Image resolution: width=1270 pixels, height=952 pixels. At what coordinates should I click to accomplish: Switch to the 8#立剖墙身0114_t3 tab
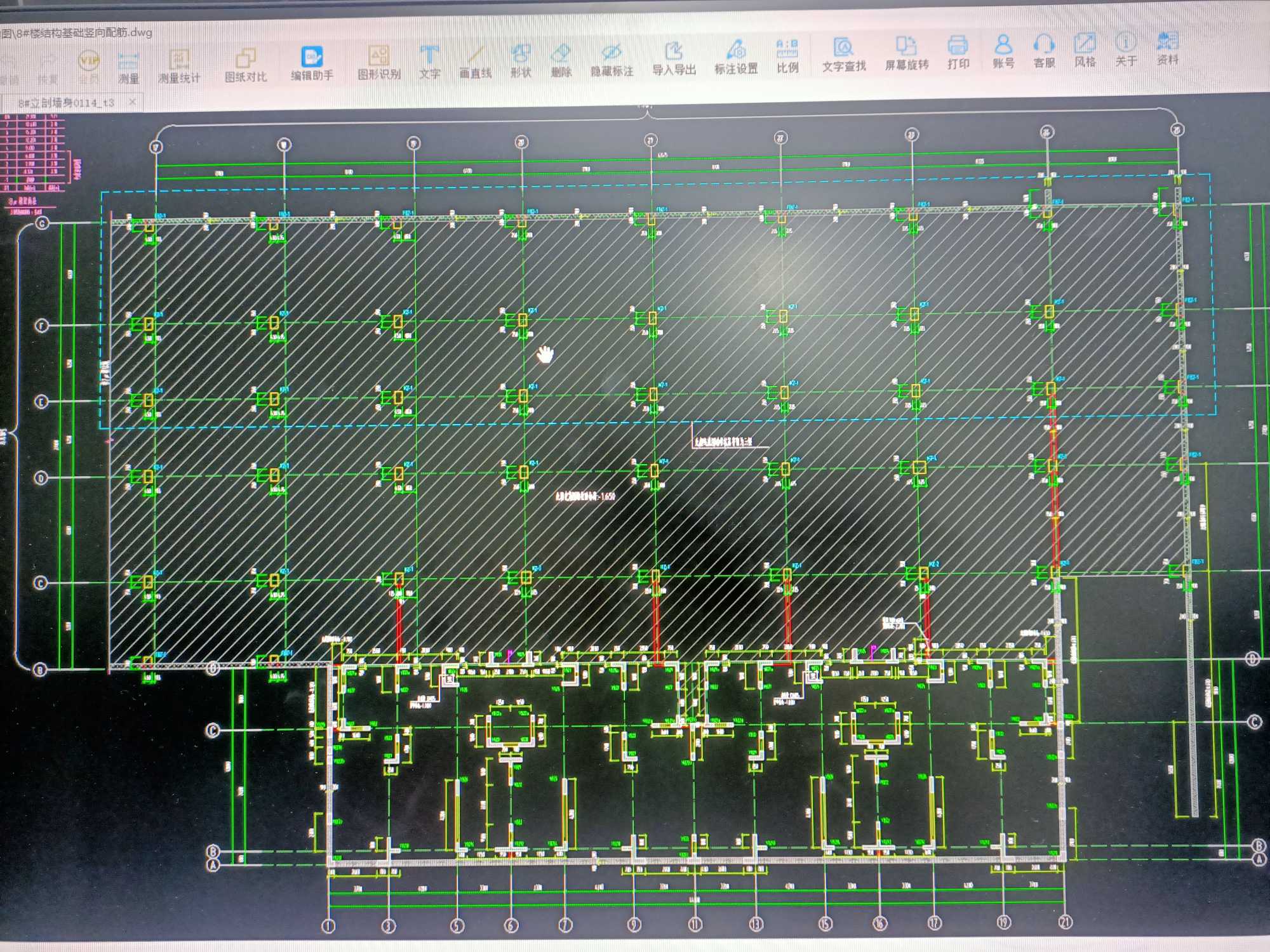66,102
